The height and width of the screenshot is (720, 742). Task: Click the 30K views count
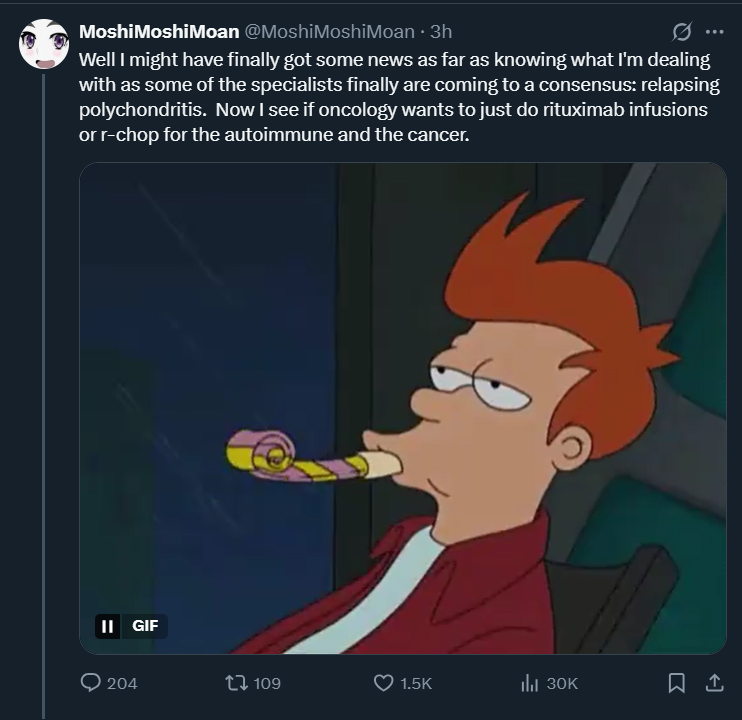[562, 683]
